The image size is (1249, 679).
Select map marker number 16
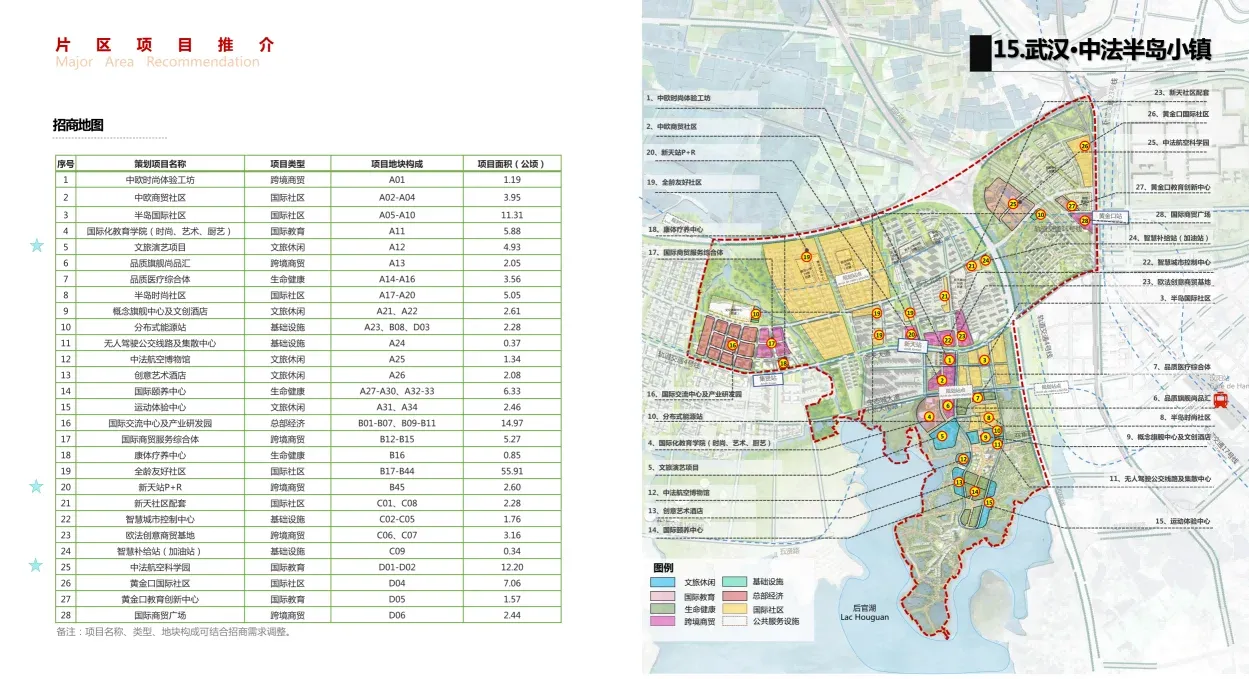pos(733,346)
